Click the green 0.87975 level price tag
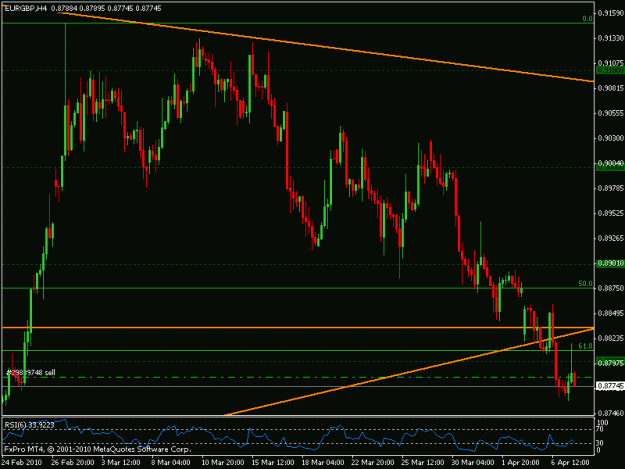Screen dimensions: 625x469 [x=610, y=363]
